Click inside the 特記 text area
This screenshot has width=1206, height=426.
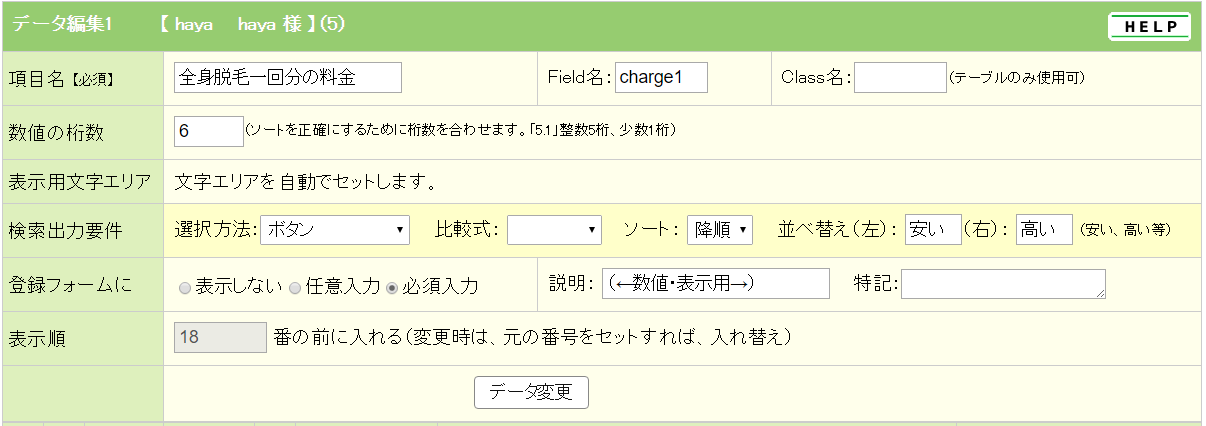pos(1002,284)
